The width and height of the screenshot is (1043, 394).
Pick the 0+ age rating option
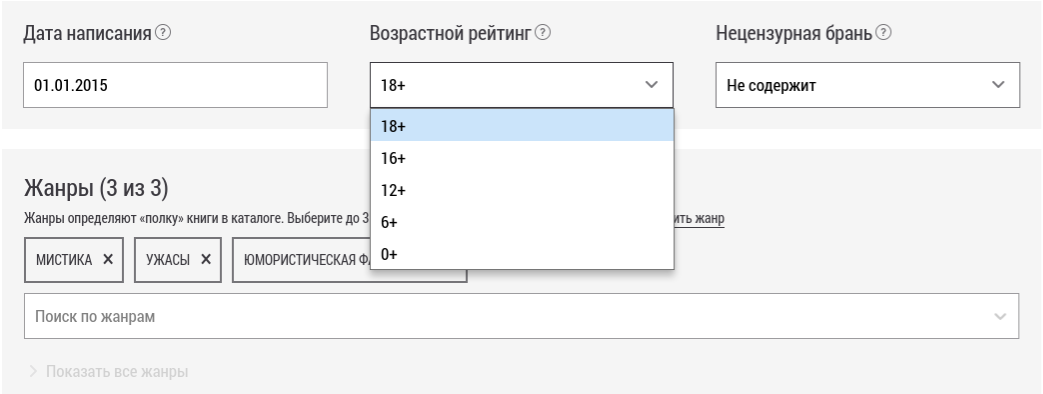(x=522, y=254)
